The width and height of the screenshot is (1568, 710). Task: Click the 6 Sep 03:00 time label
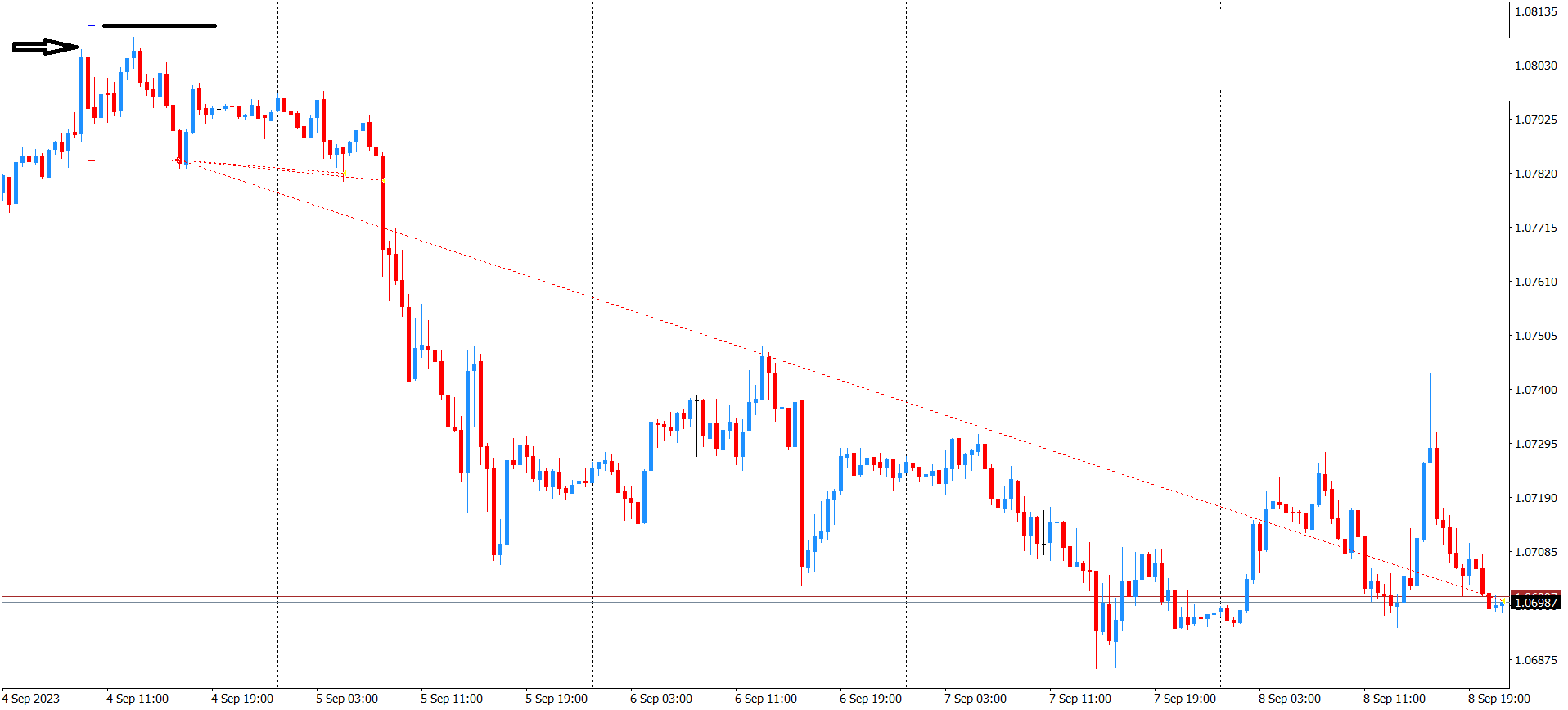click(661, 699)
